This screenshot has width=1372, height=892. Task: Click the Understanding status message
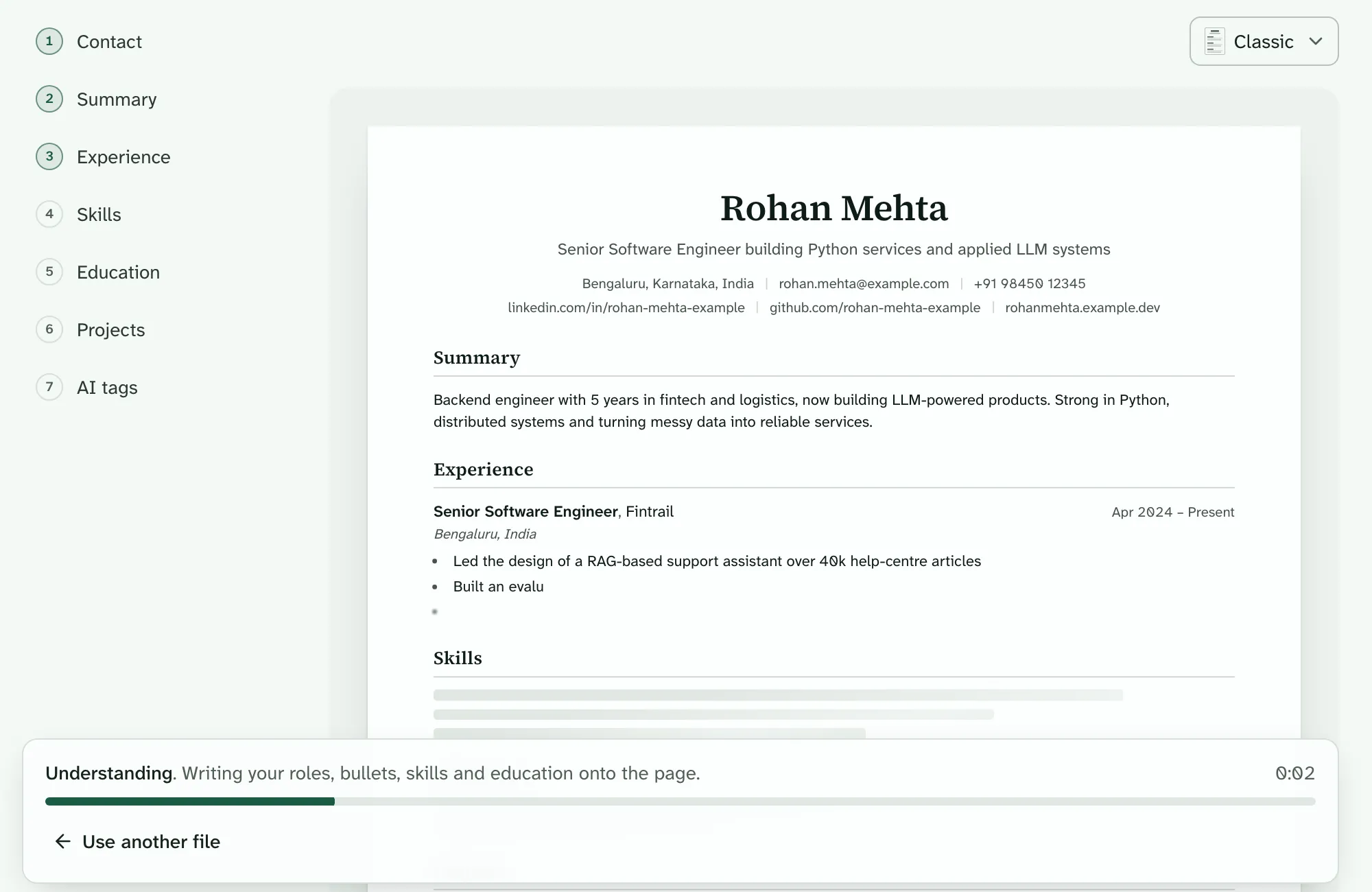point(372,773)
